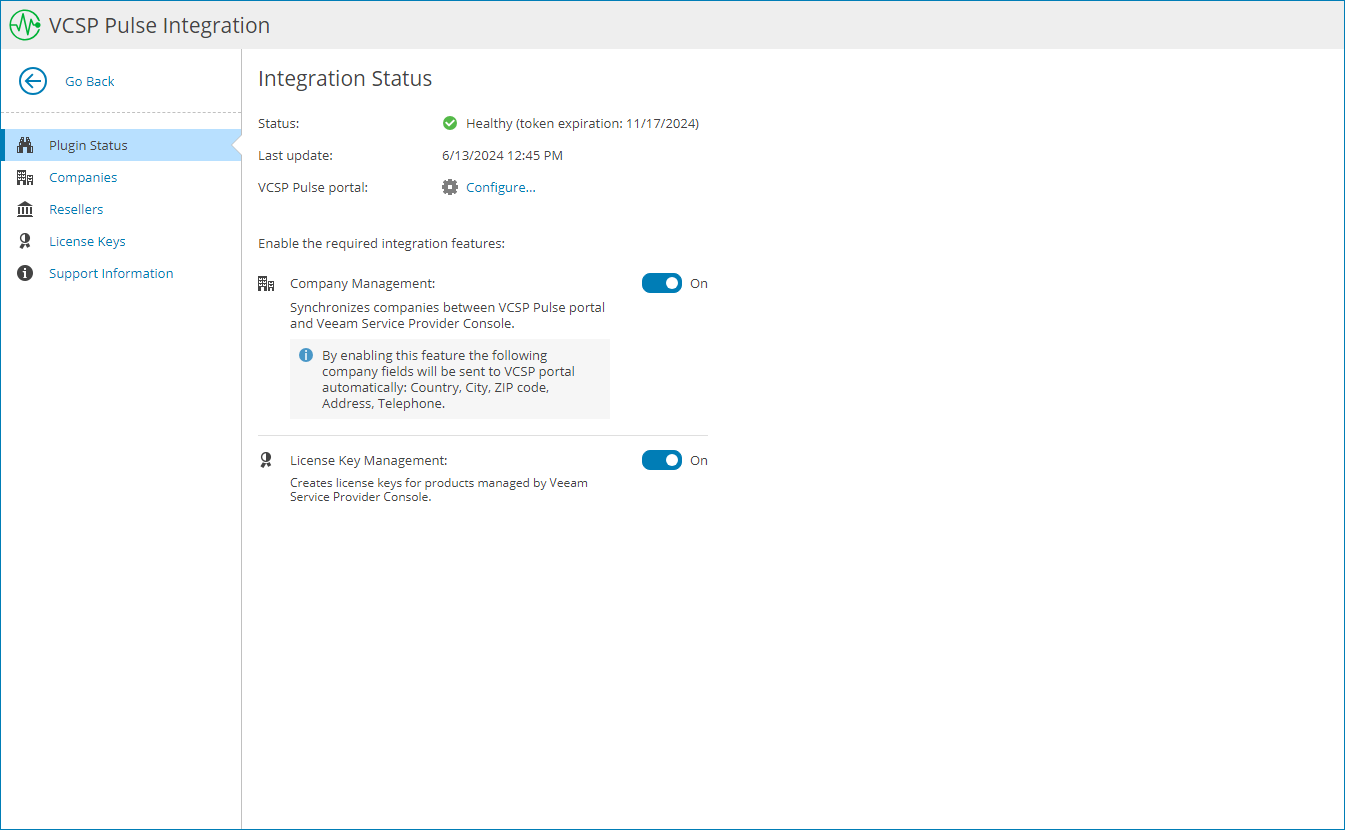Click the Go Back arrow icon

click(33, 81)
